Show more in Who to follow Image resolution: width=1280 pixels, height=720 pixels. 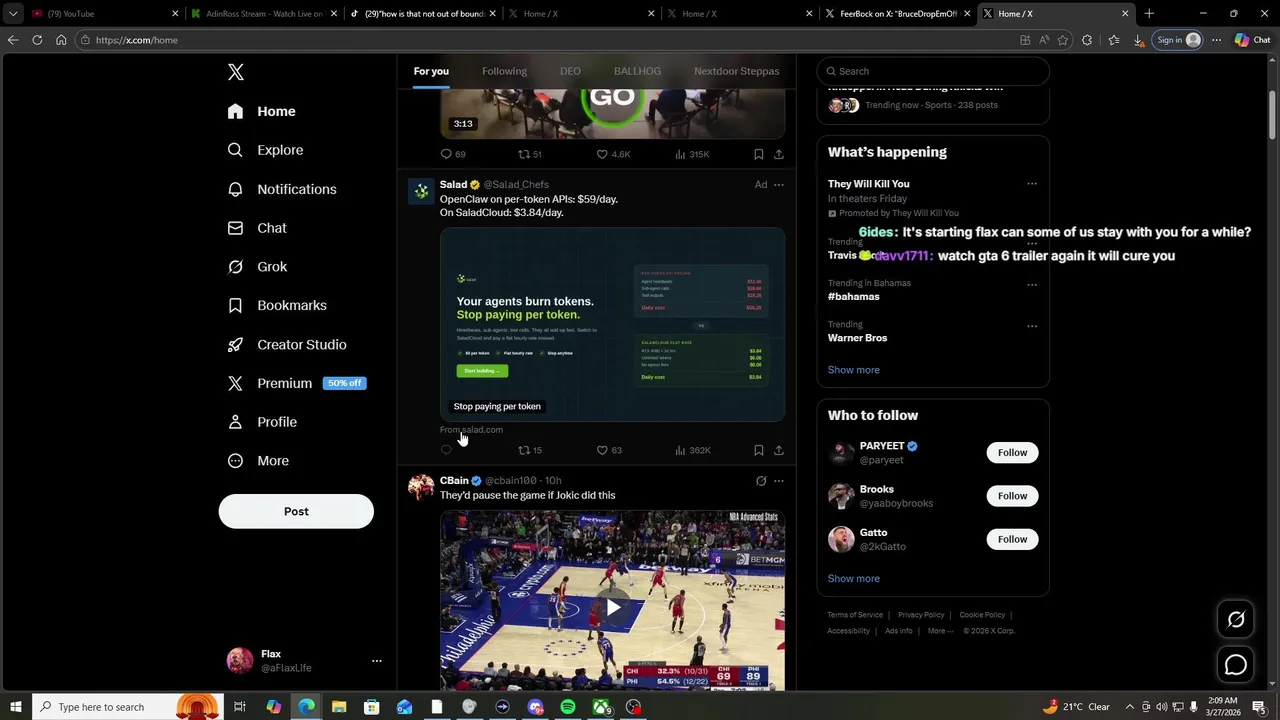853,579
